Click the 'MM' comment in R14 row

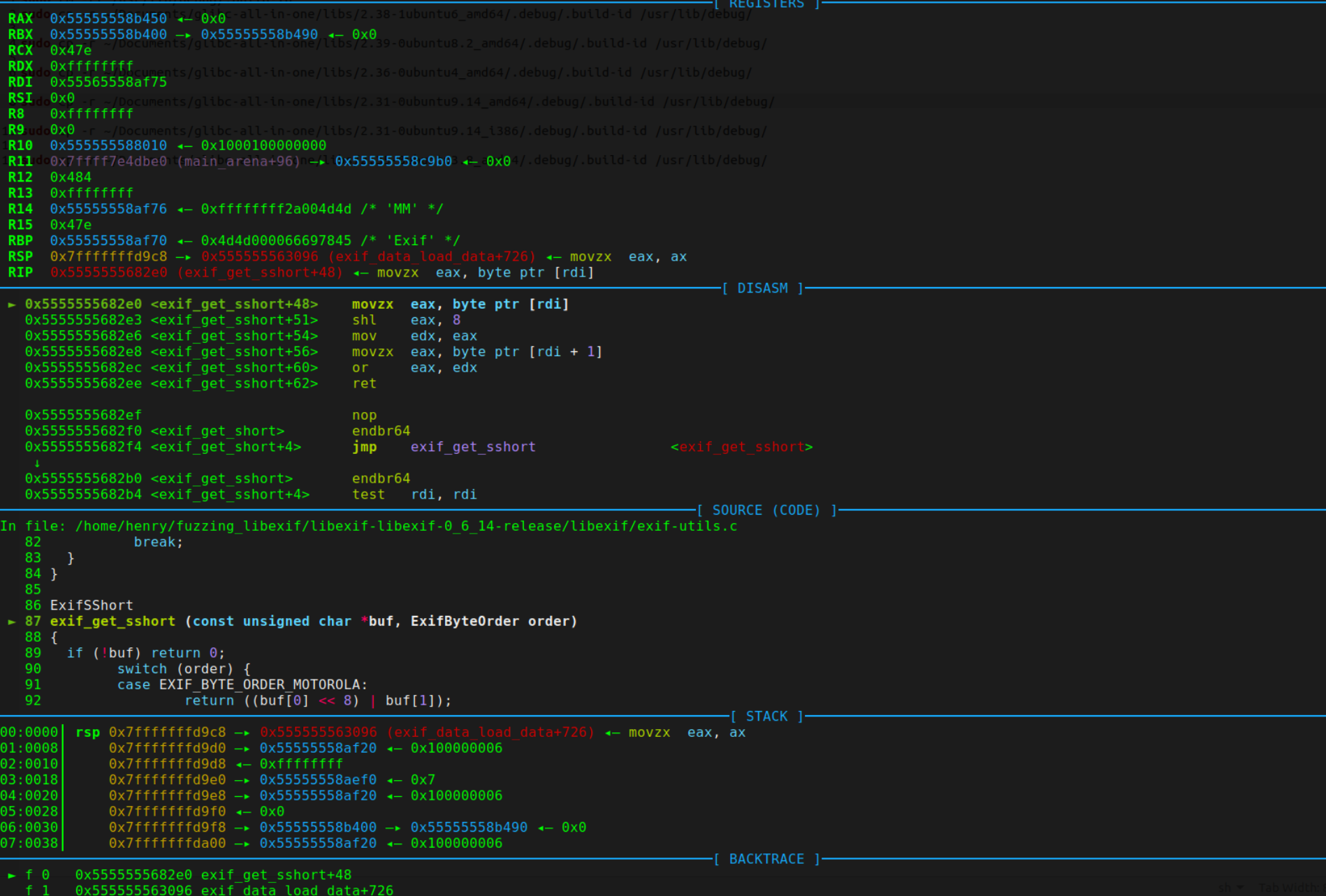pos(402,209)
